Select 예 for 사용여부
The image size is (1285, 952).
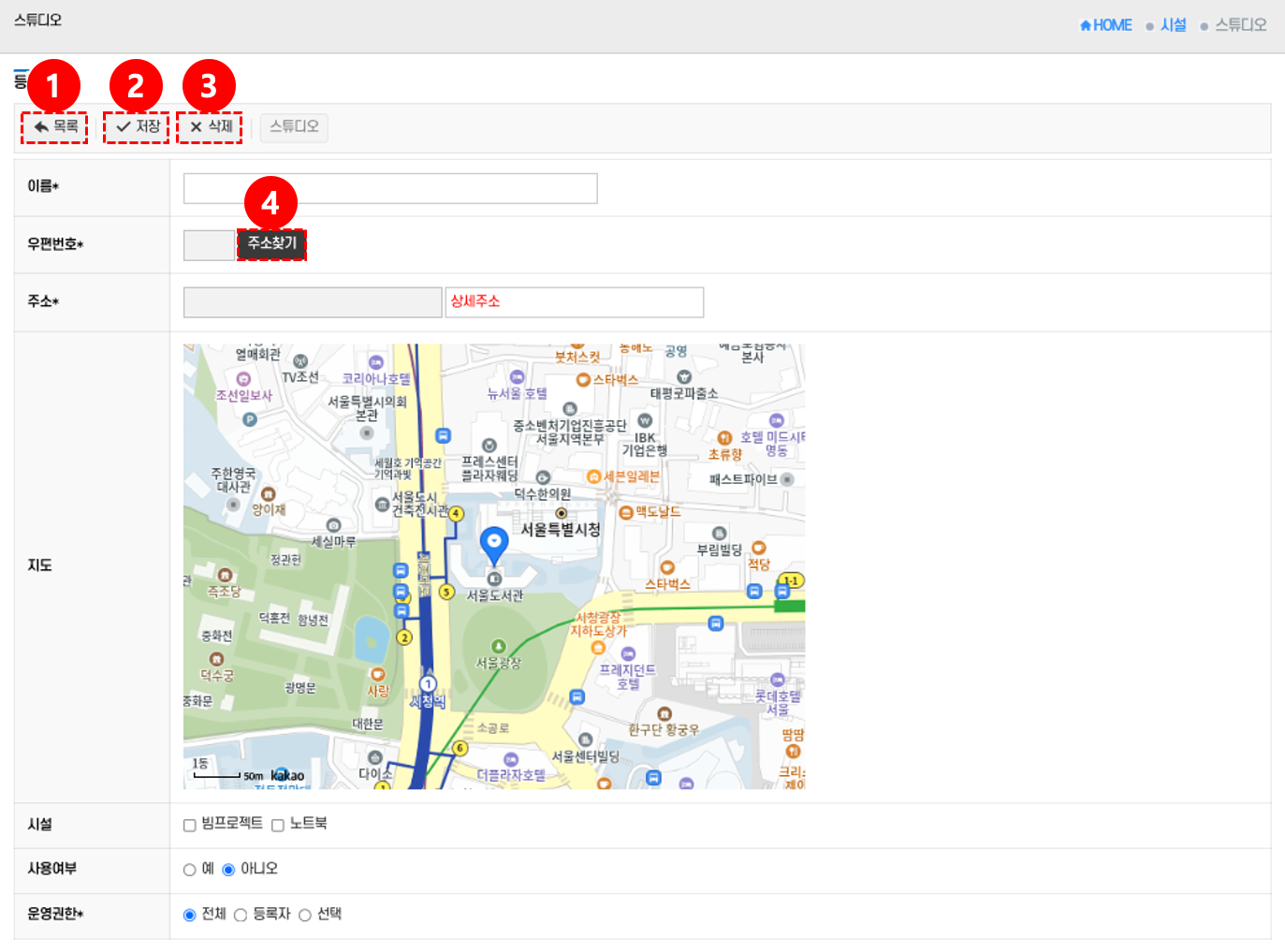(x=190, y=870)
